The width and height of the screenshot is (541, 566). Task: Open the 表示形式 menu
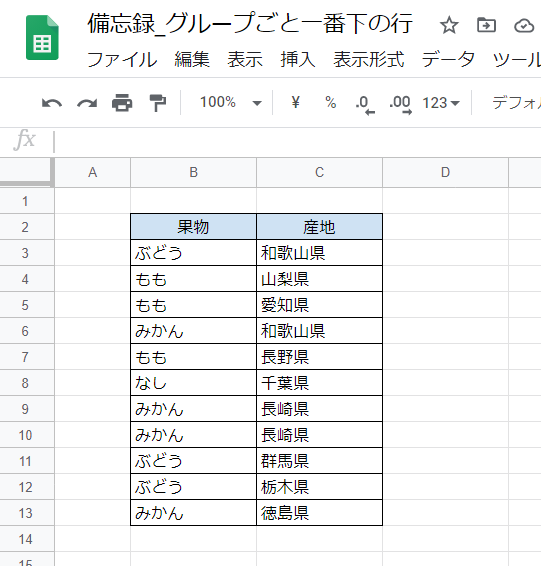pyautogui.click(x=368, y=60)
